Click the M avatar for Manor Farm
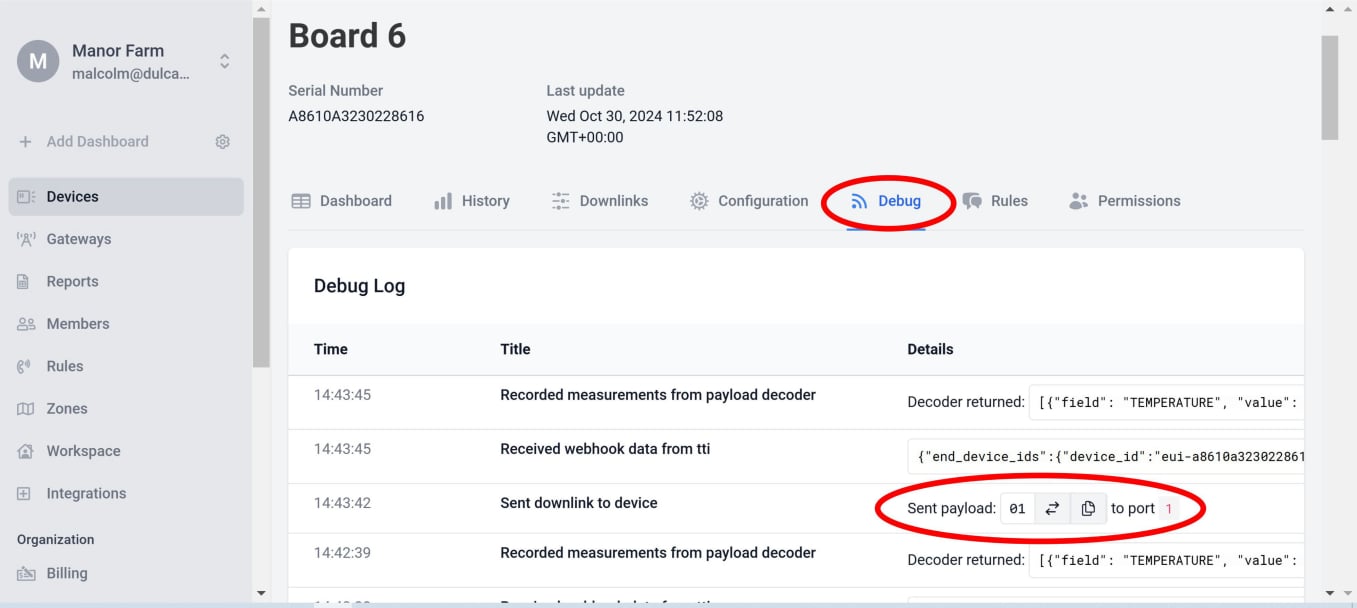The image size is (1357, 608). pos(38,61)
